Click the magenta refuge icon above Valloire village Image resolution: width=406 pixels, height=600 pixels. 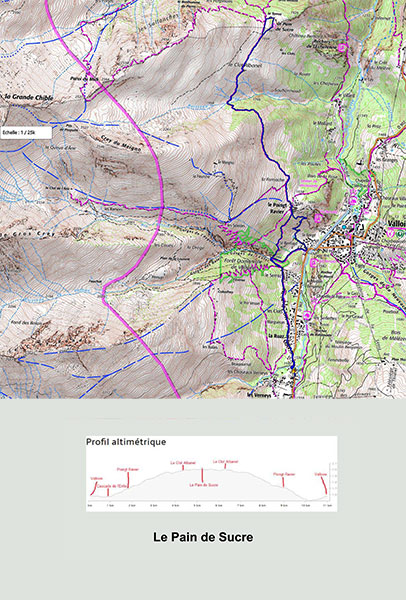[353, 201]
